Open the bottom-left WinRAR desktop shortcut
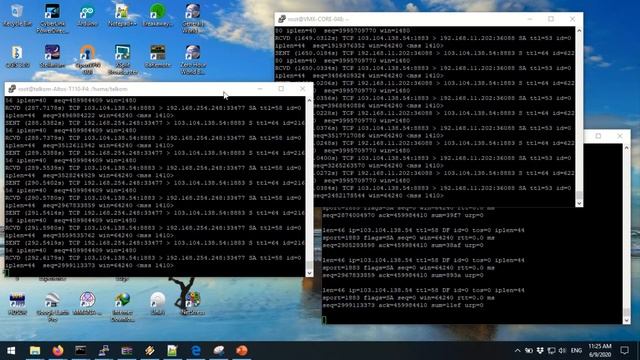This screenshot has width=640, height=360. [17, 303]
